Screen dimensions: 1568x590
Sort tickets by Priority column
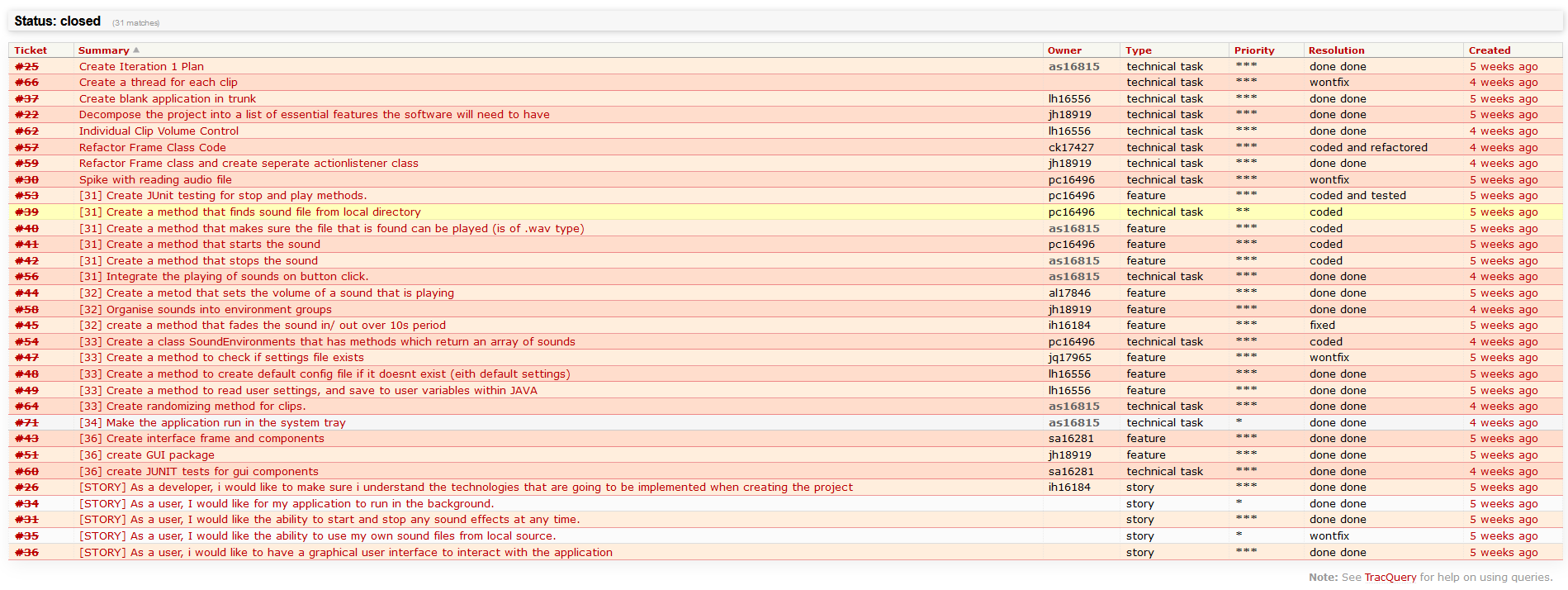(1254, 50)
